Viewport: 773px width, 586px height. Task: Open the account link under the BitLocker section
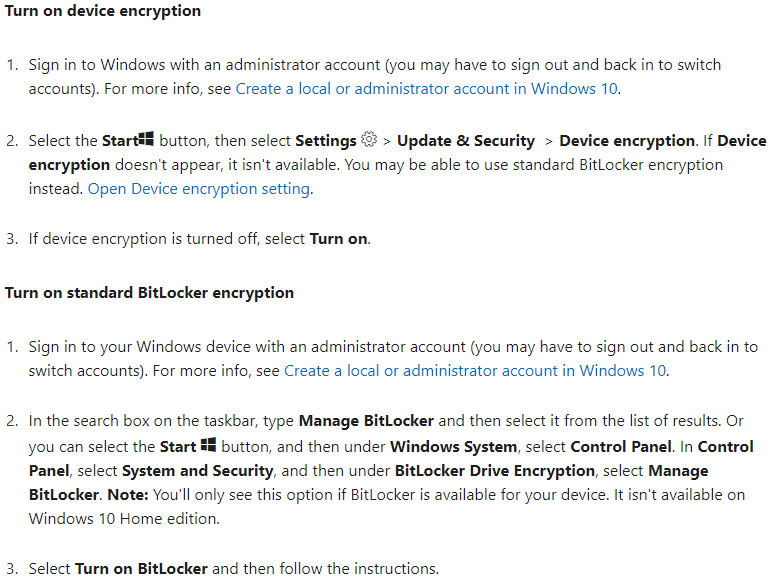point(475,371)
